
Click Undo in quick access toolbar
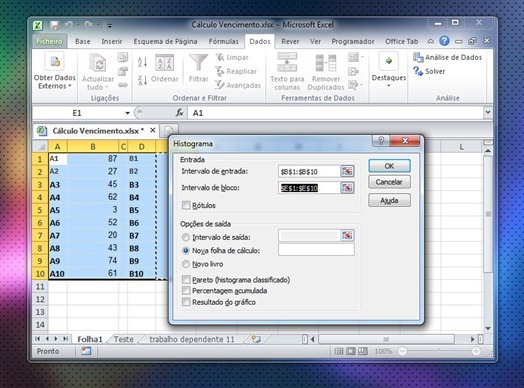coord(69,25)
